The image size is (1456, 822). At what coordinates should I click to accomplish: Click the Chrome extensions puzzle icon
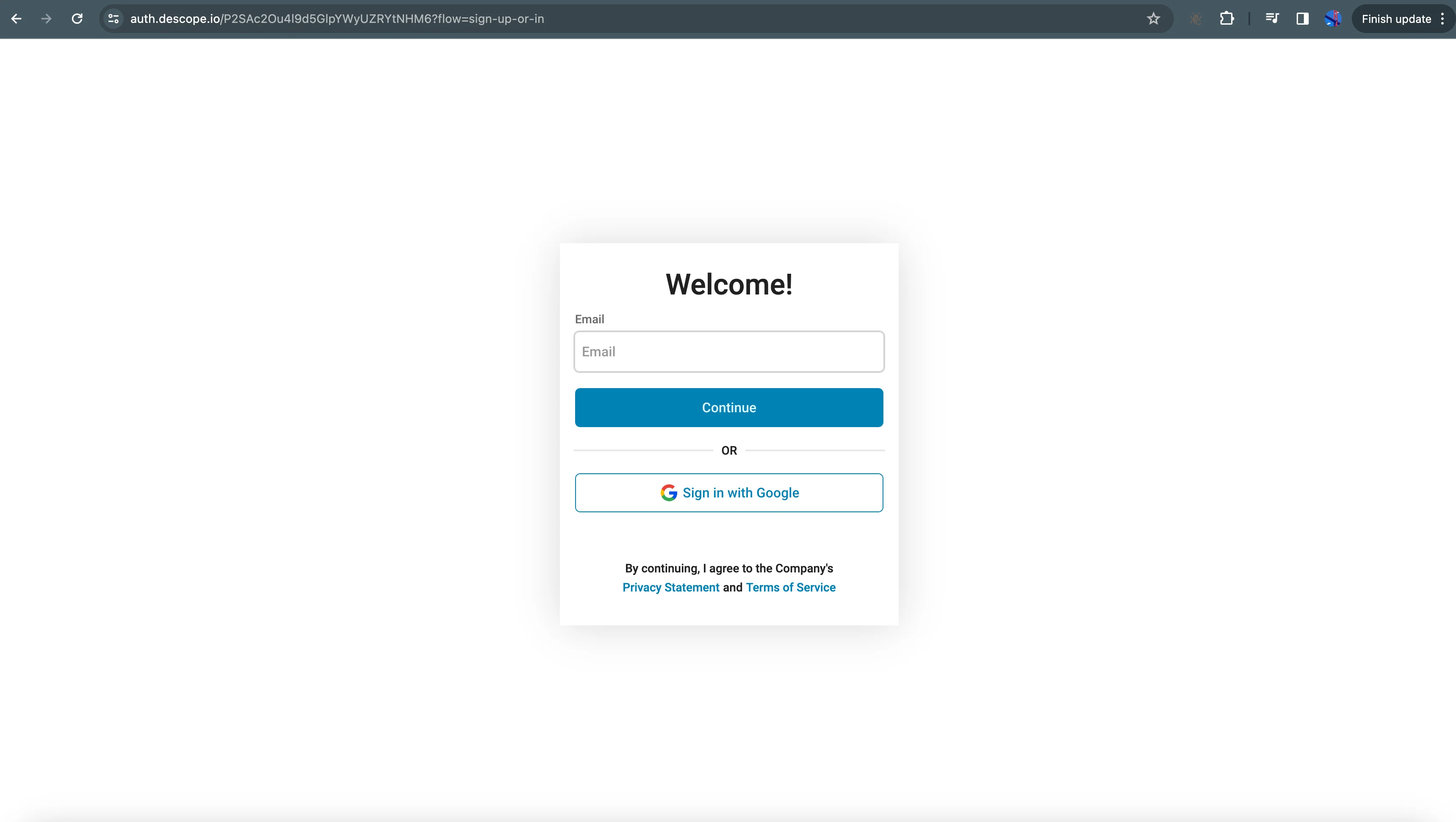click(1226, 18)
